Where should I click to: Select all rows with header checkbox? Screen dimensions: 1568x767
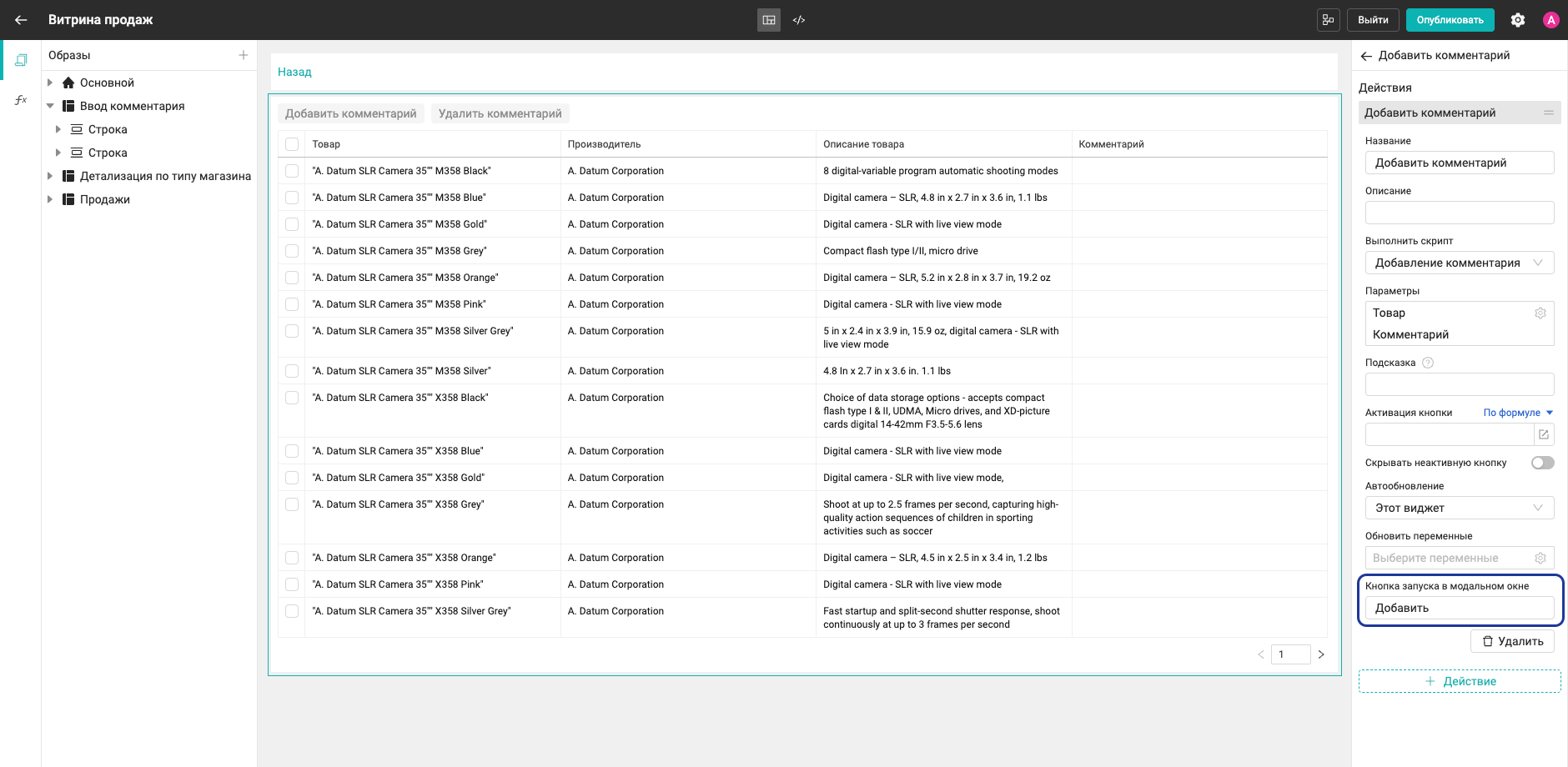(x=292, y=144)
